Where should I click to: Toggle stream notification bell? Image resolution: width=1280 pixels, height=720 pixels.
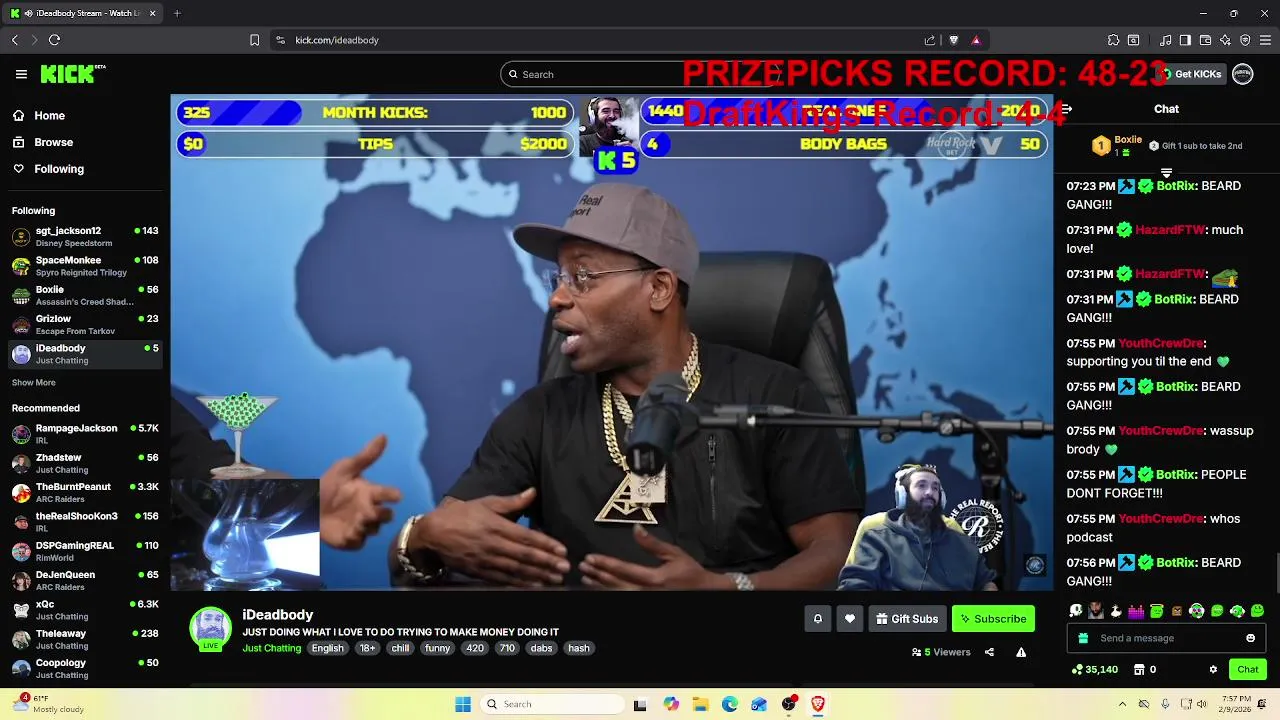point(818,619)
